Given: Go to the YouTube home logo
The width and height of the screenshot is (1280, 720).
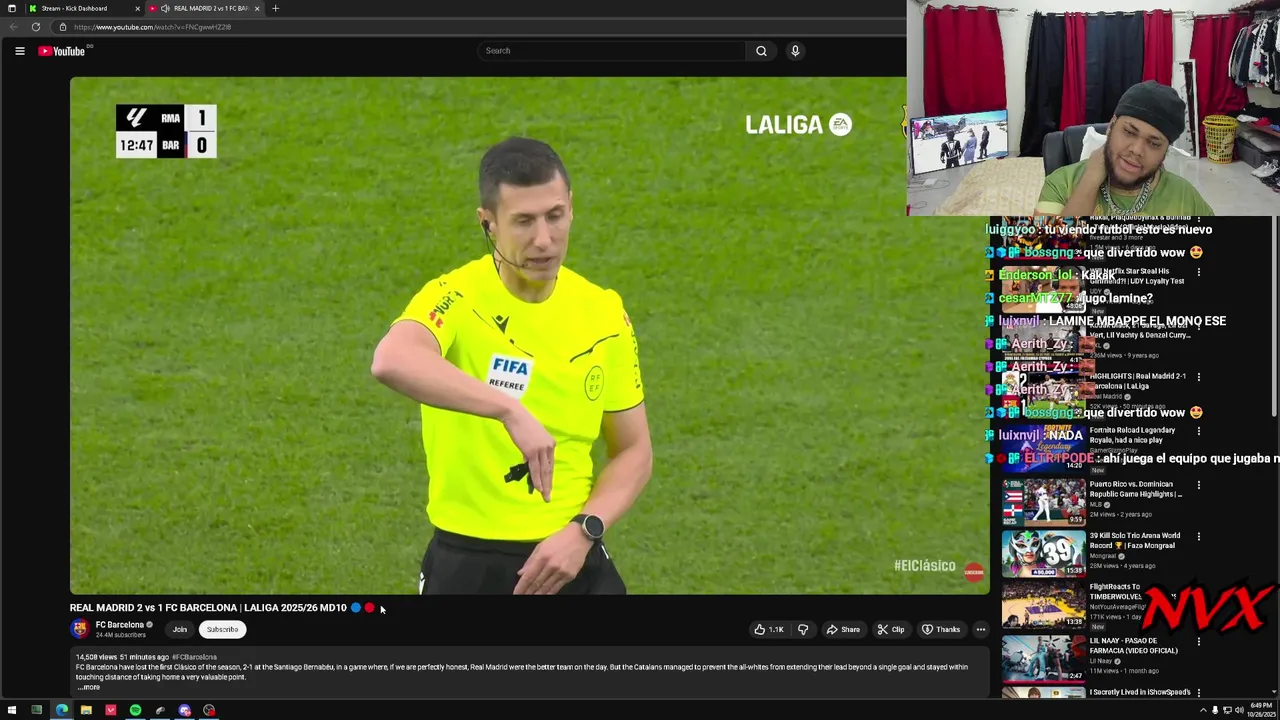Looking at the screenshot, I should 62,51.
